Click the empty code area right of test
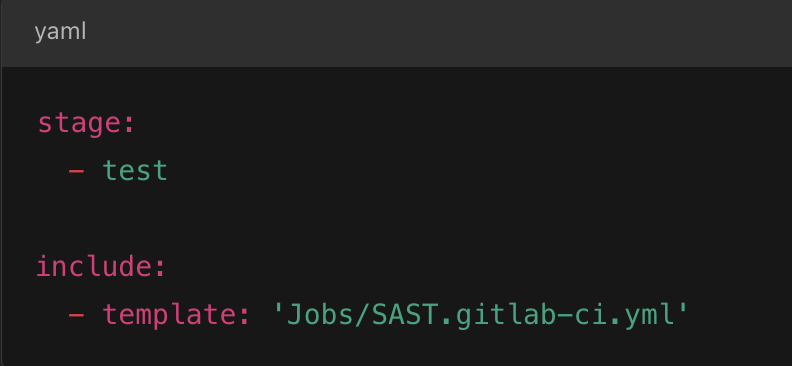This screenshot has height=366, width=792. point(480,171)
